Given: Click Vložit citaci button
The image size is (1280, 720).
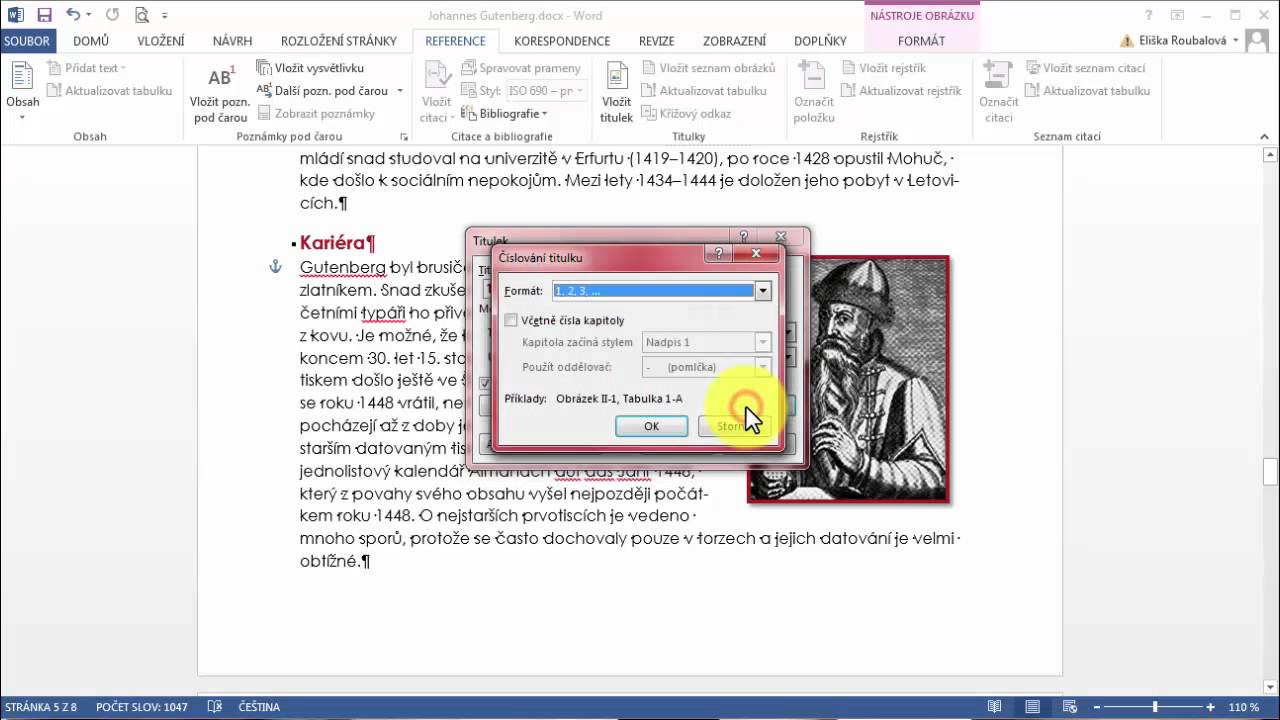Looking at the screenshot, I should 437,92.
